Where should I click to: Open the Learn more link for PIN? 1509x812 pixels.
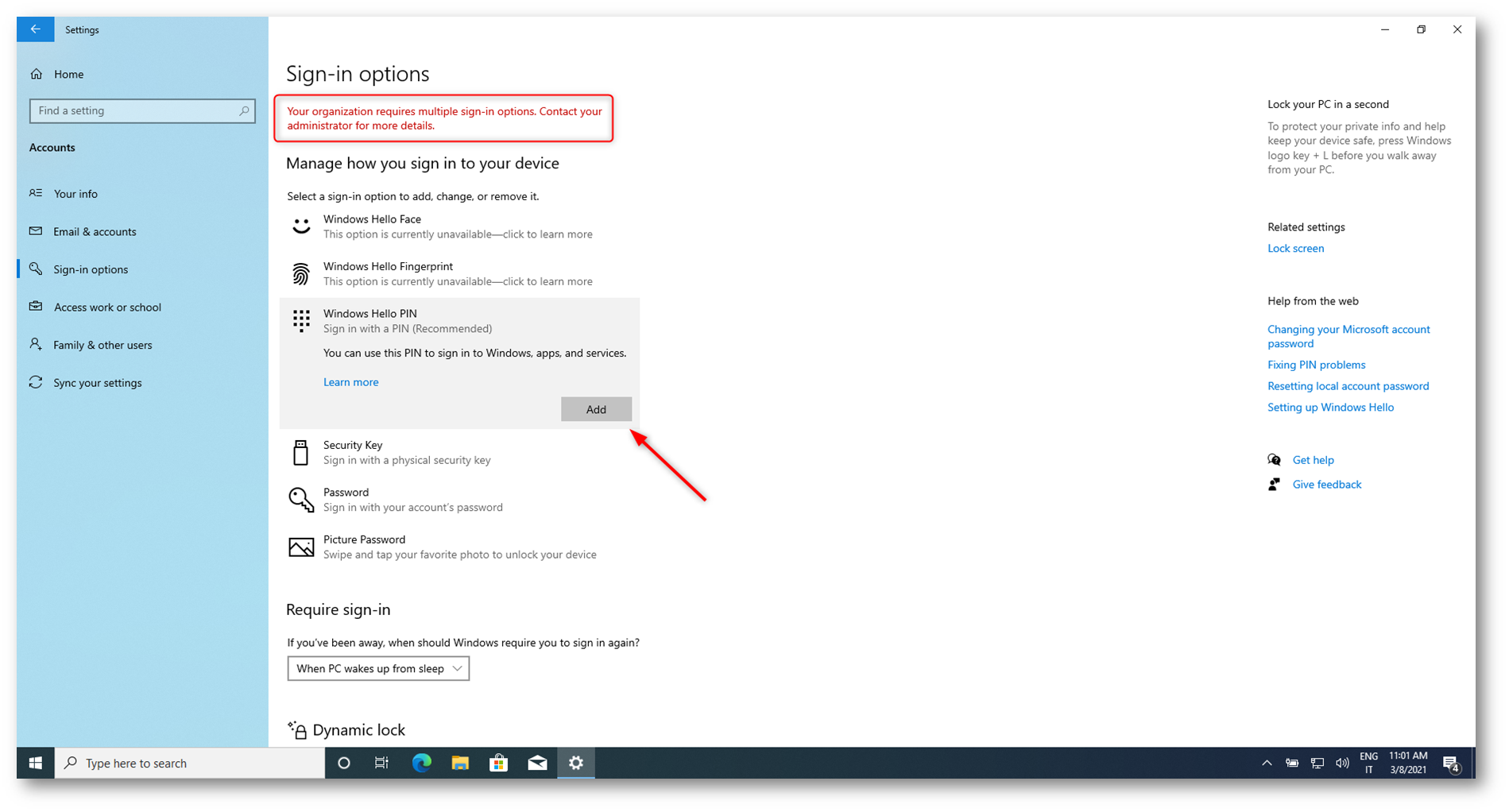[350, 382]
